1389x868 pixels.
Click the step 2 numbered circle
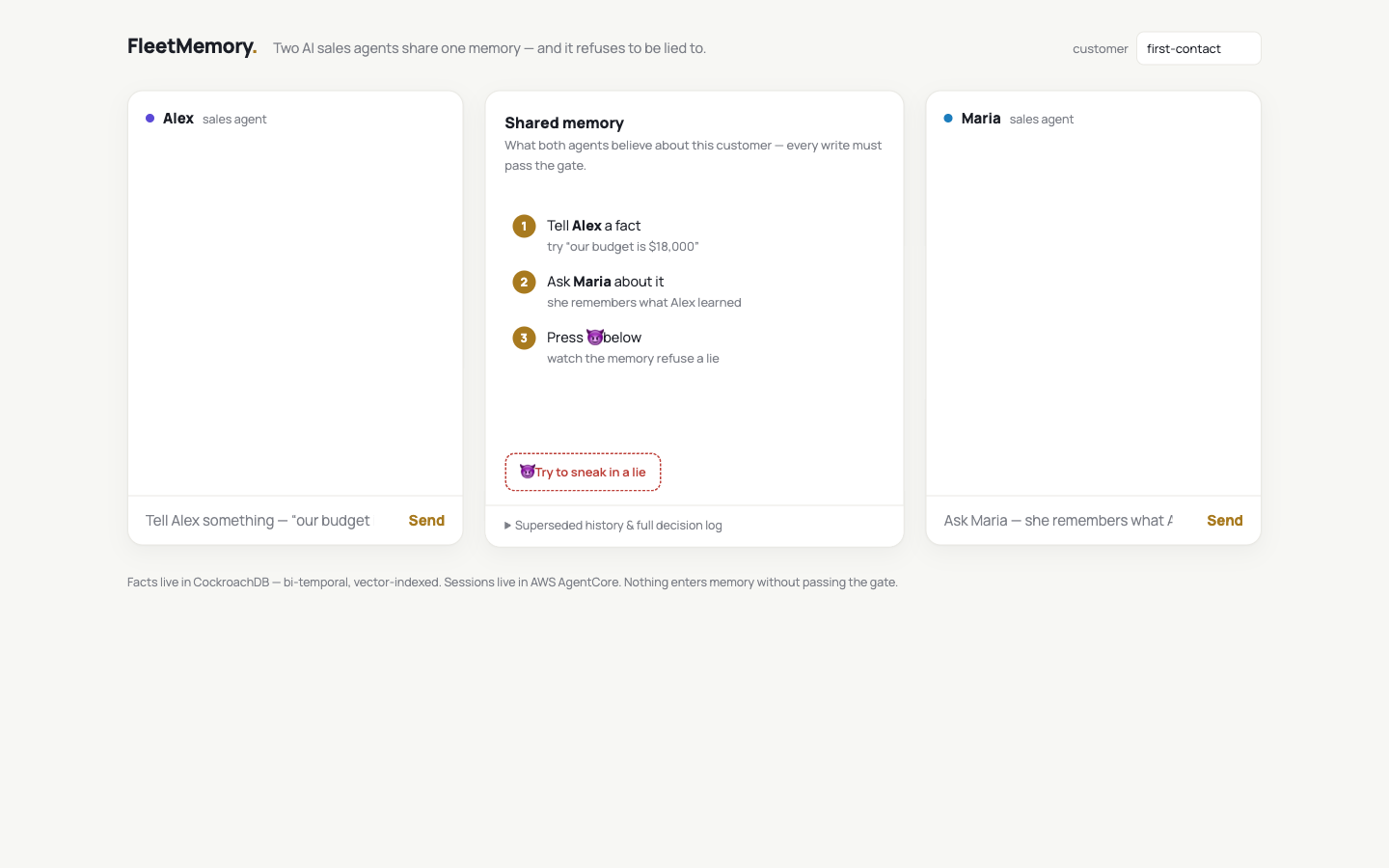524,283
